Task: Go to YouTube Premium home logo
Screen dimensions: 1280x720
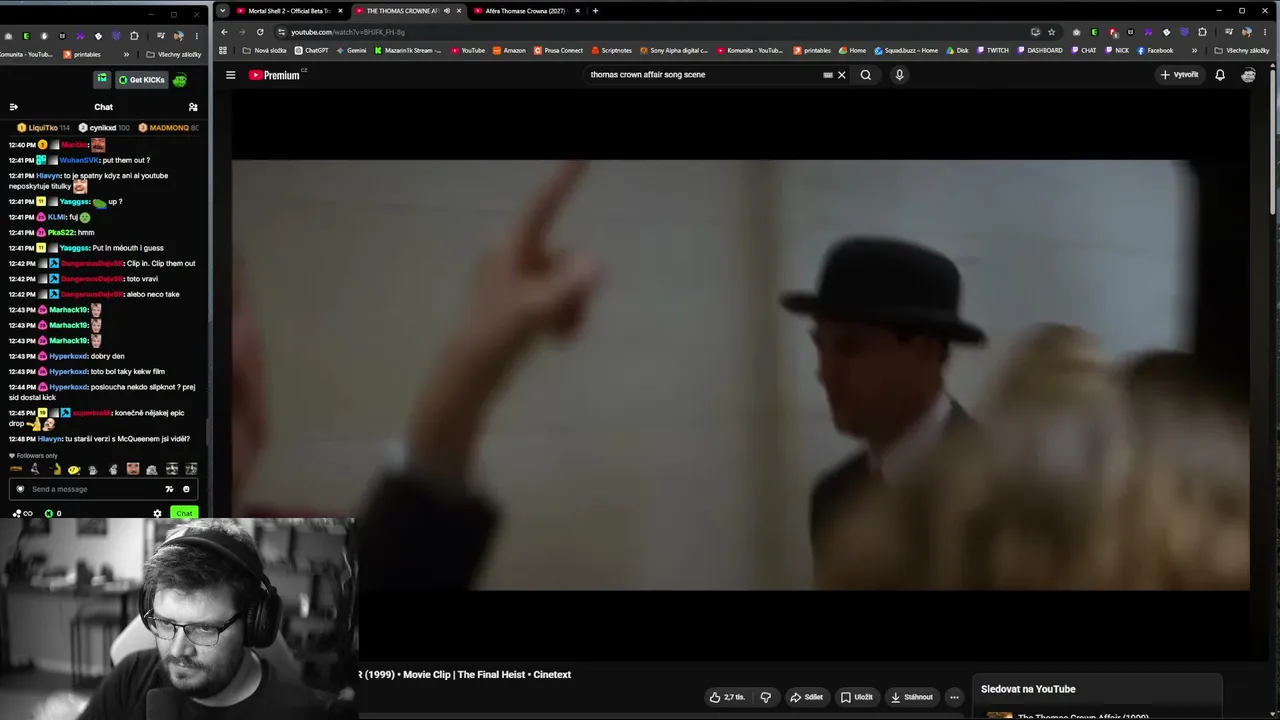Action: [x=275, y=75]
